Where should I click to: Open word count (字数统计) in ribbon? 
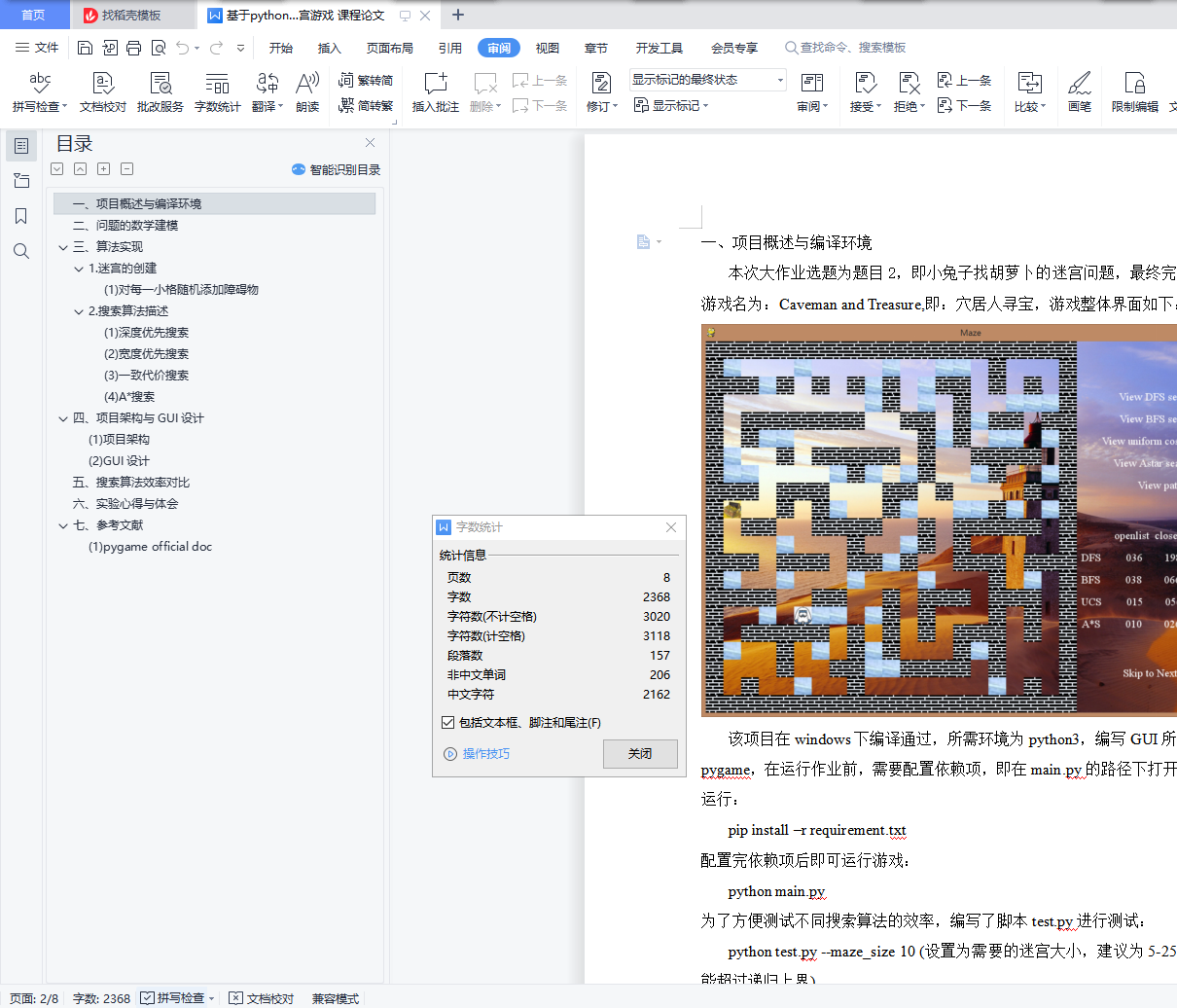tap(218, 91)
